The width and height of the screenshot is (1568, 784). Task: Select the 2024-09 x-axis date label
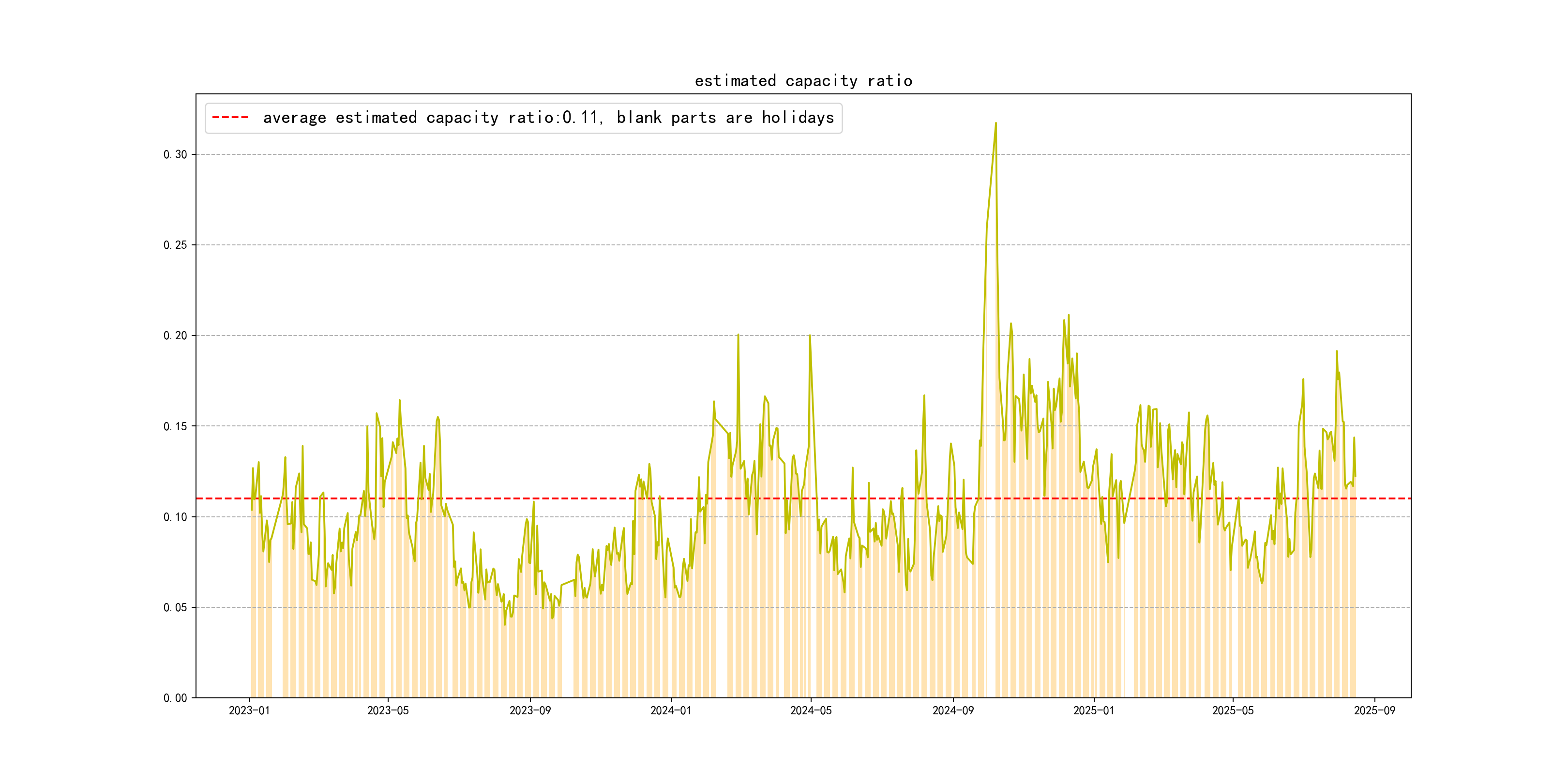point(952,711)
